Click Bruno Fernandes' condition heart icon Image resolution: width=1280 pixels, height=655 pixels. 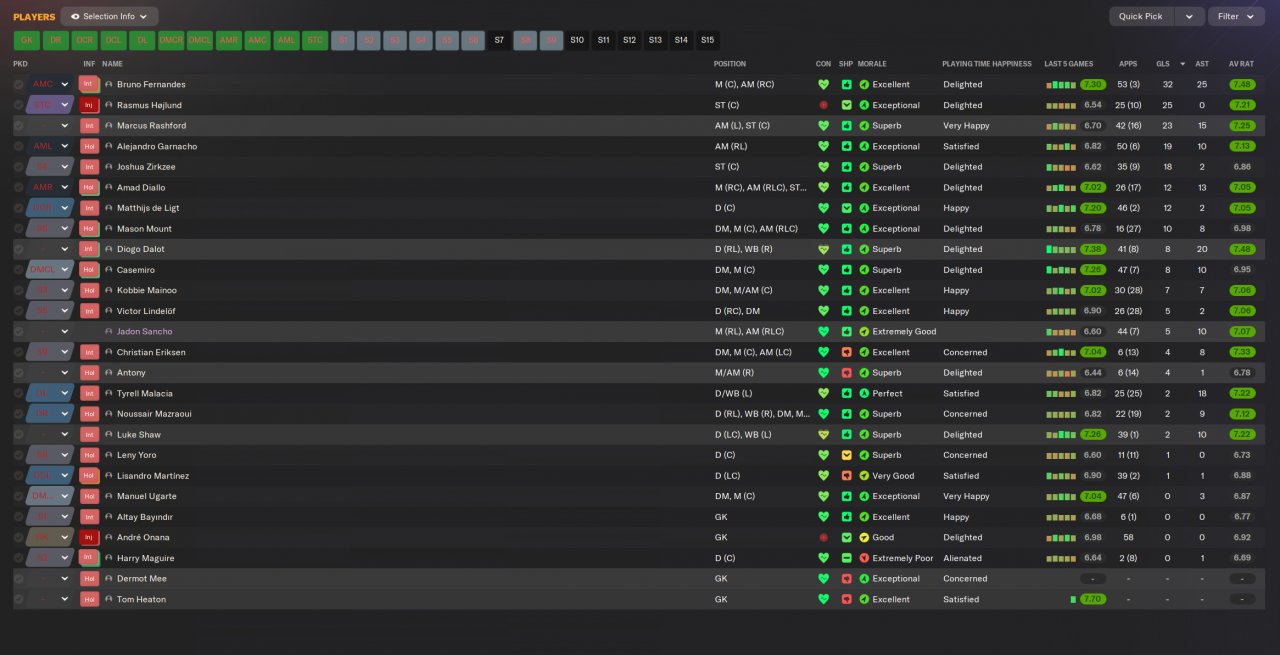[x=823, y=85]
